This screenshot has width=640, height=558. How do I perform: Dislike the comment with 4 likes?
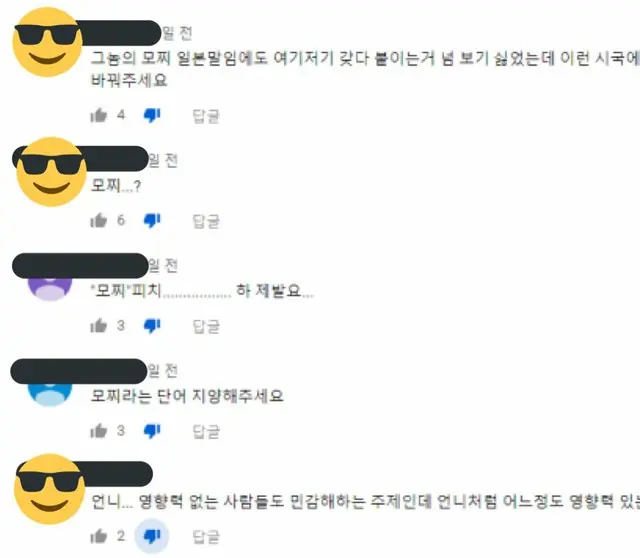(152, 116)
